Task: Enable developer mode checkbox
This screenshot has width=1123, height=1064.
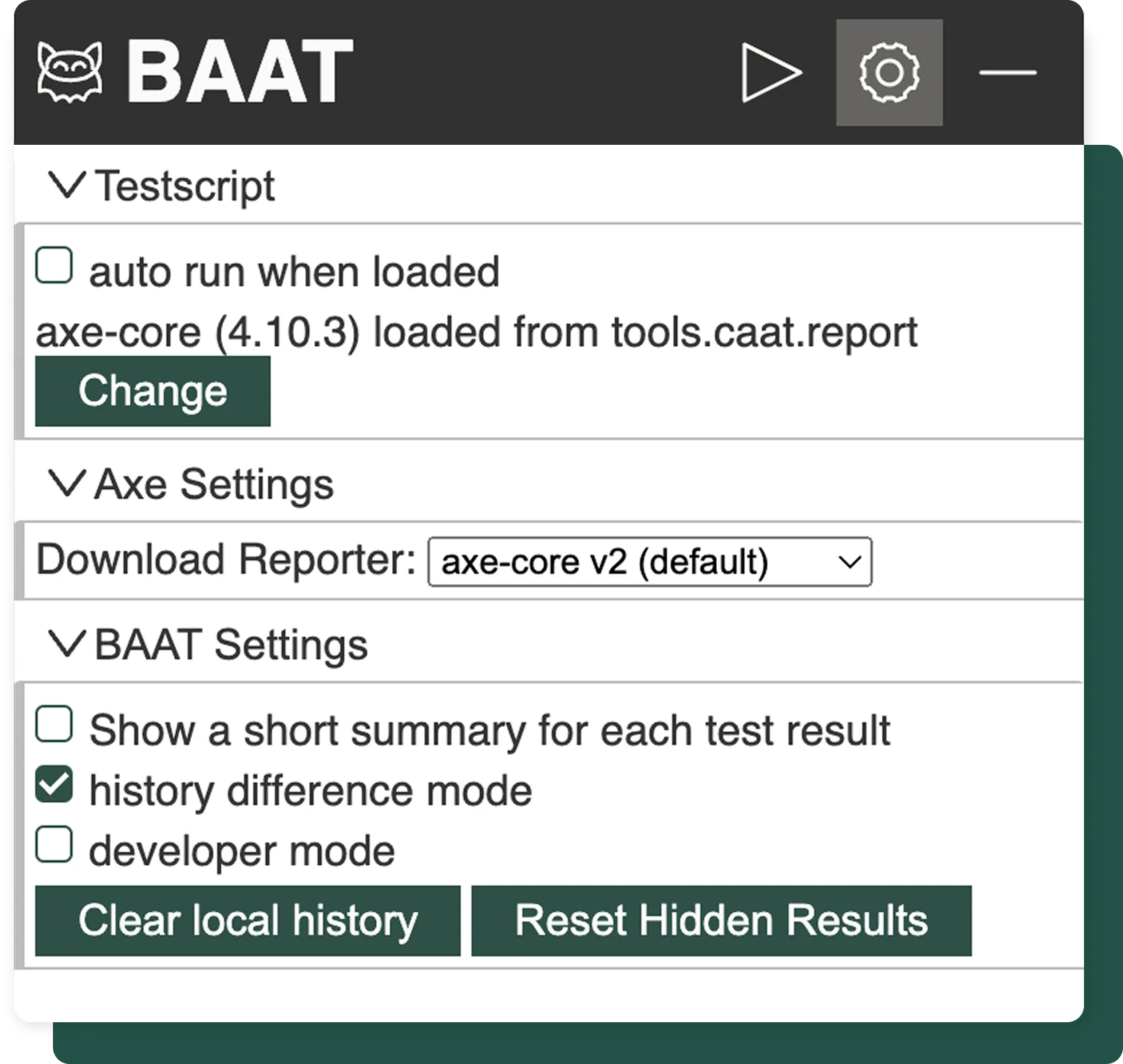Action: [x=54, y=845]
